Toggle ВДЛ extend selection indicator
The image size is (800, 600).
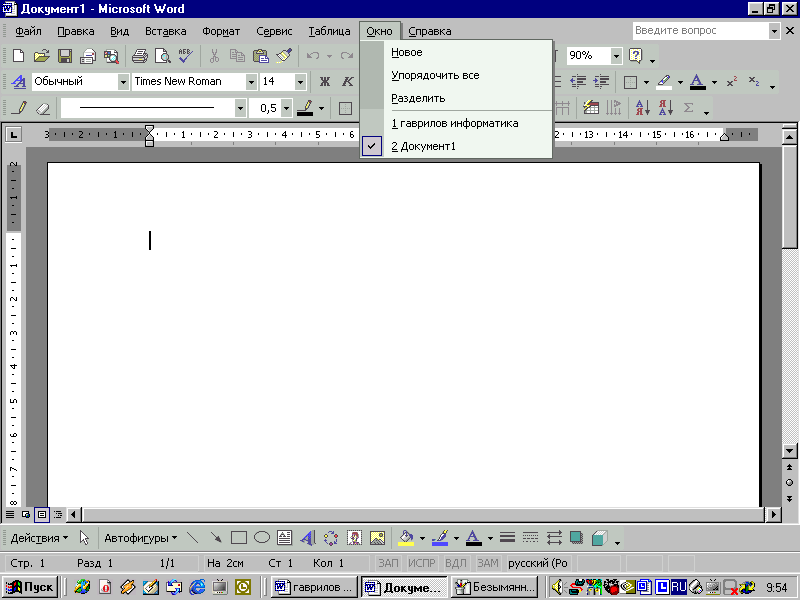tap(456, 563)
